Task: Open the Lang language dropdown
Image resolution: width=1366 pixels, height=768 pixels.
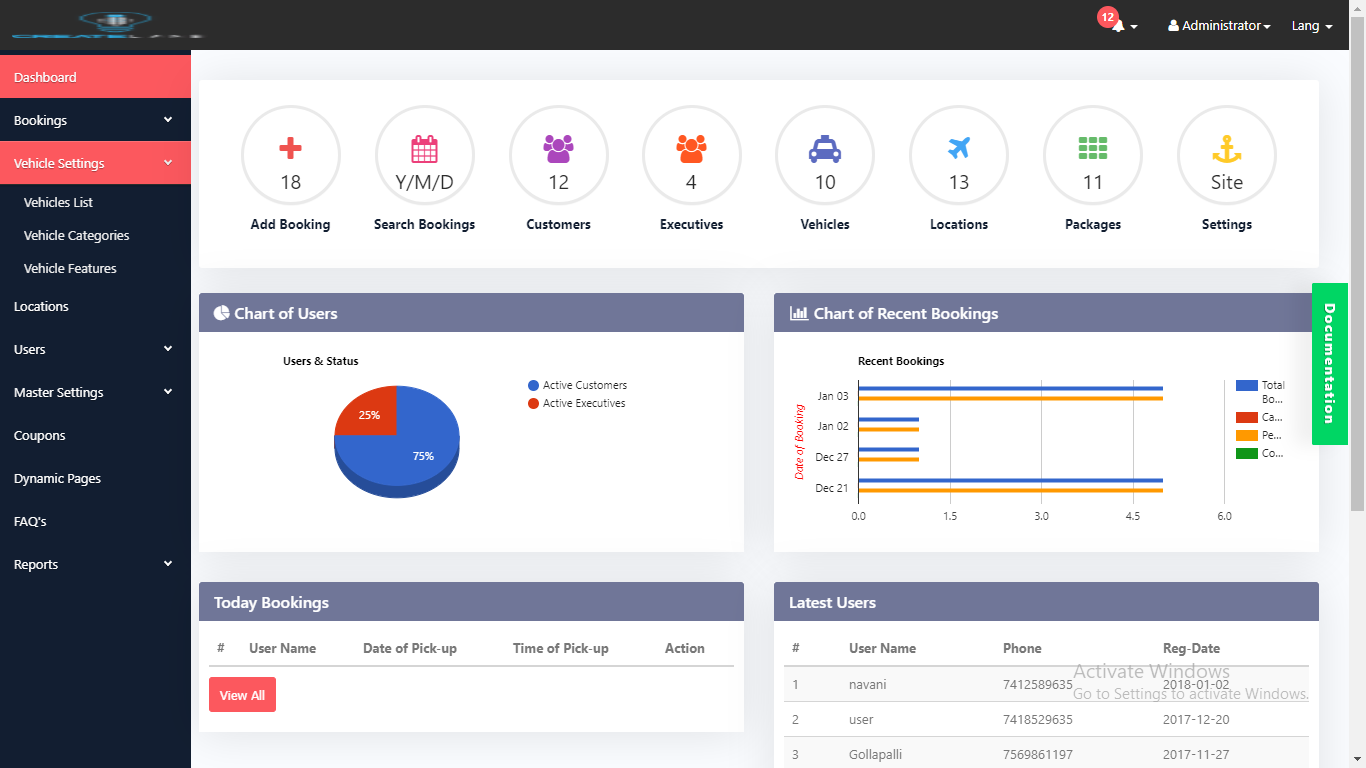Action: 1312,26
